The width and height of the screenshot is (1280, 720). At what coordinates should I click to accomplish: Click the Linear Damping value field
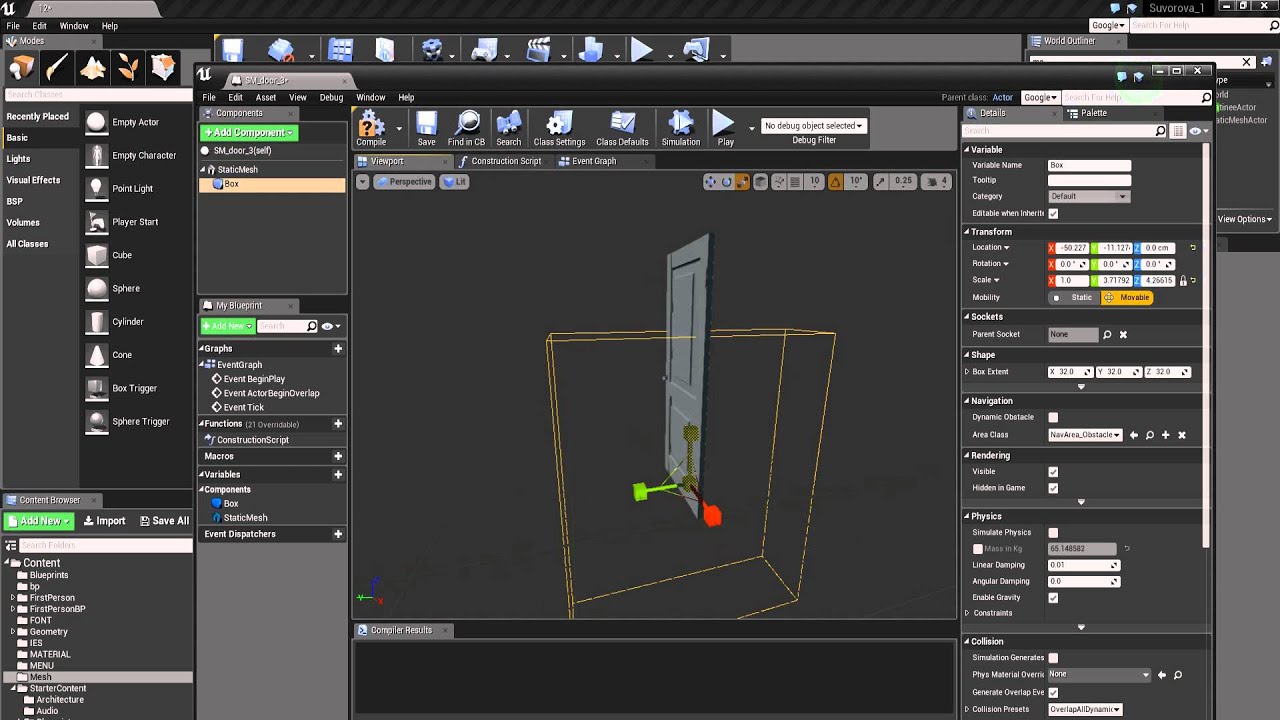pyautogui.click(x=1083, y=565)
